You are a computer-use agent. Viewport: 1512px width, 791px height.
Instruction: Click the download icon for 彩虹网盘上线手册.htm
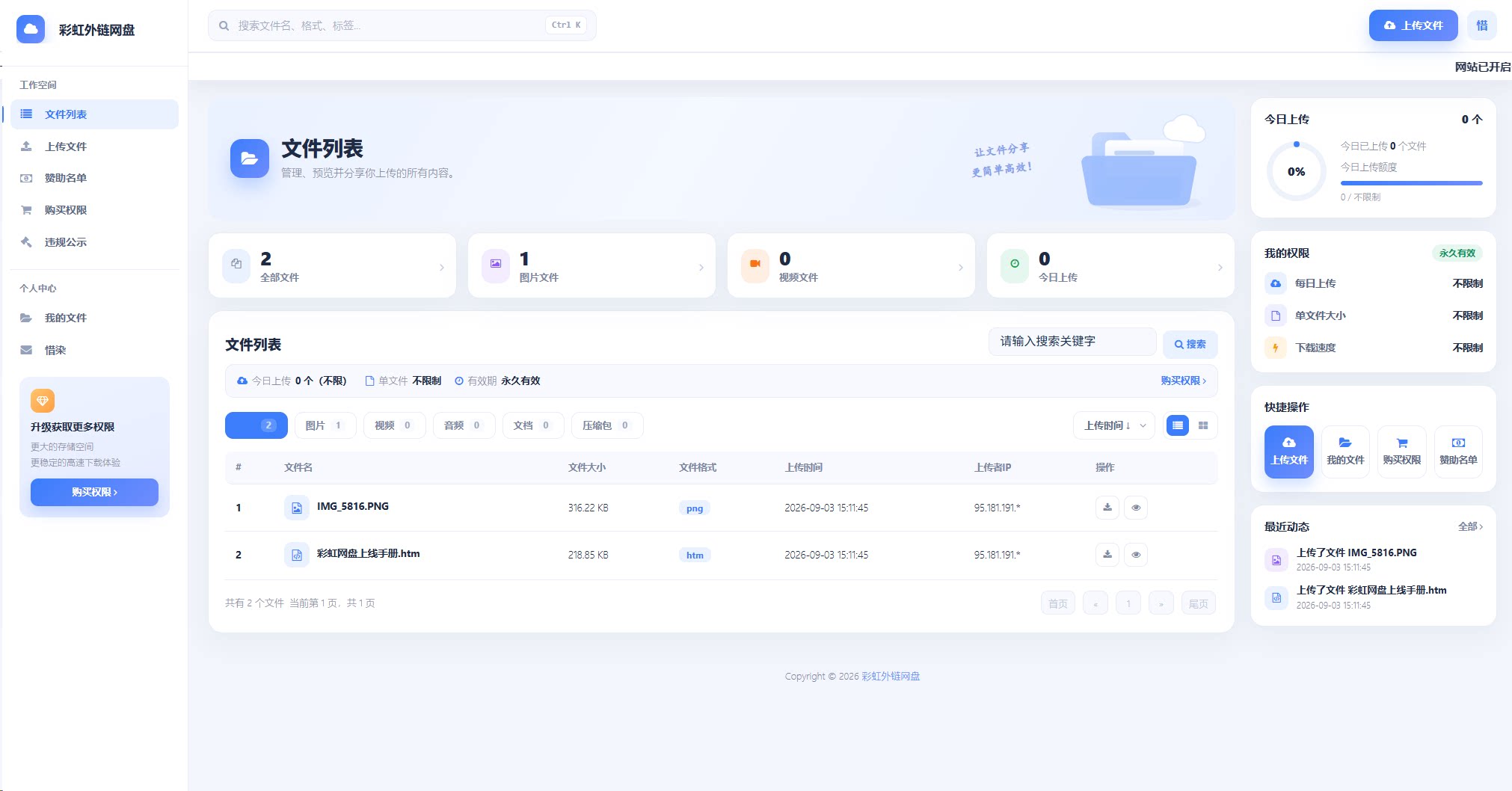tap(1107, 555)
